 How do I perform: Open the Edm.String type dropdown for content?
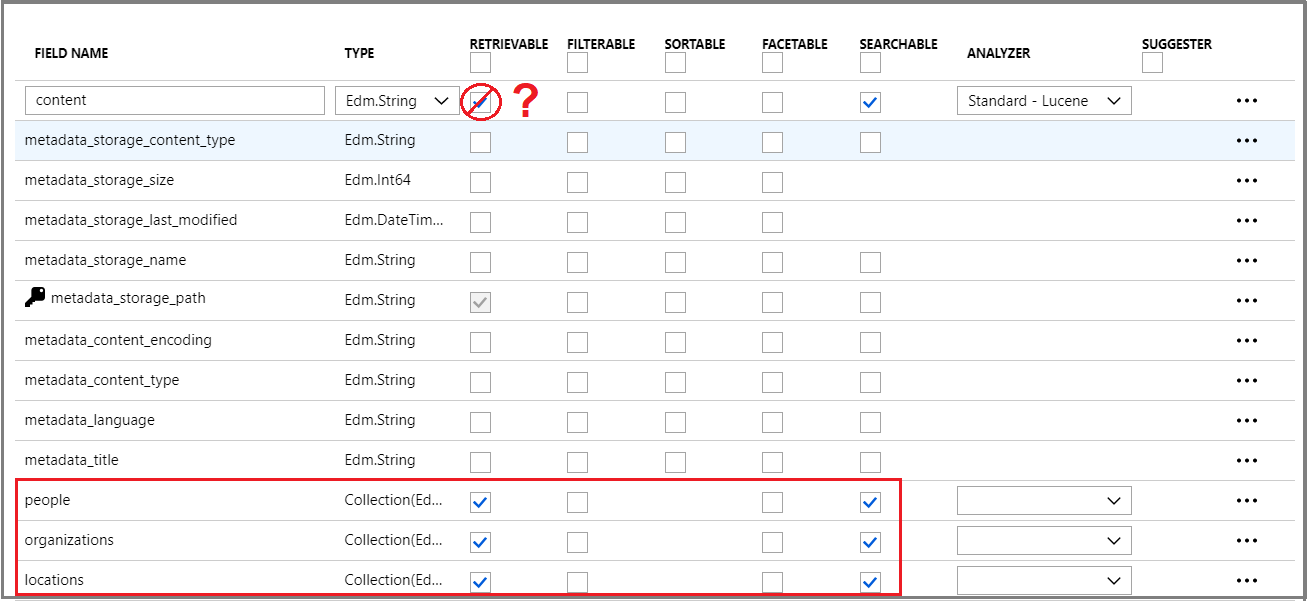coord(397,100)
